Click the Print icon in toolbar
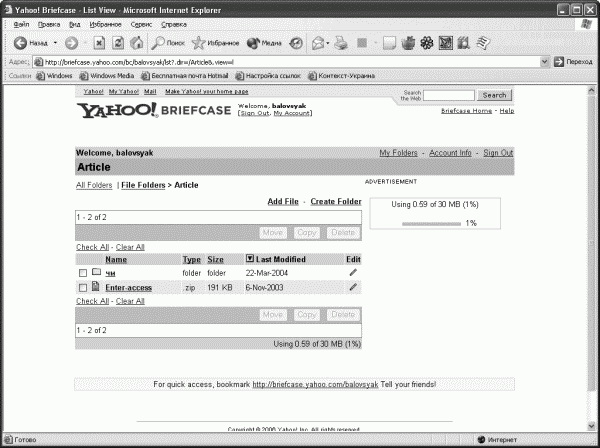This screenshot has width=600, height=448. tap(341, 43)
